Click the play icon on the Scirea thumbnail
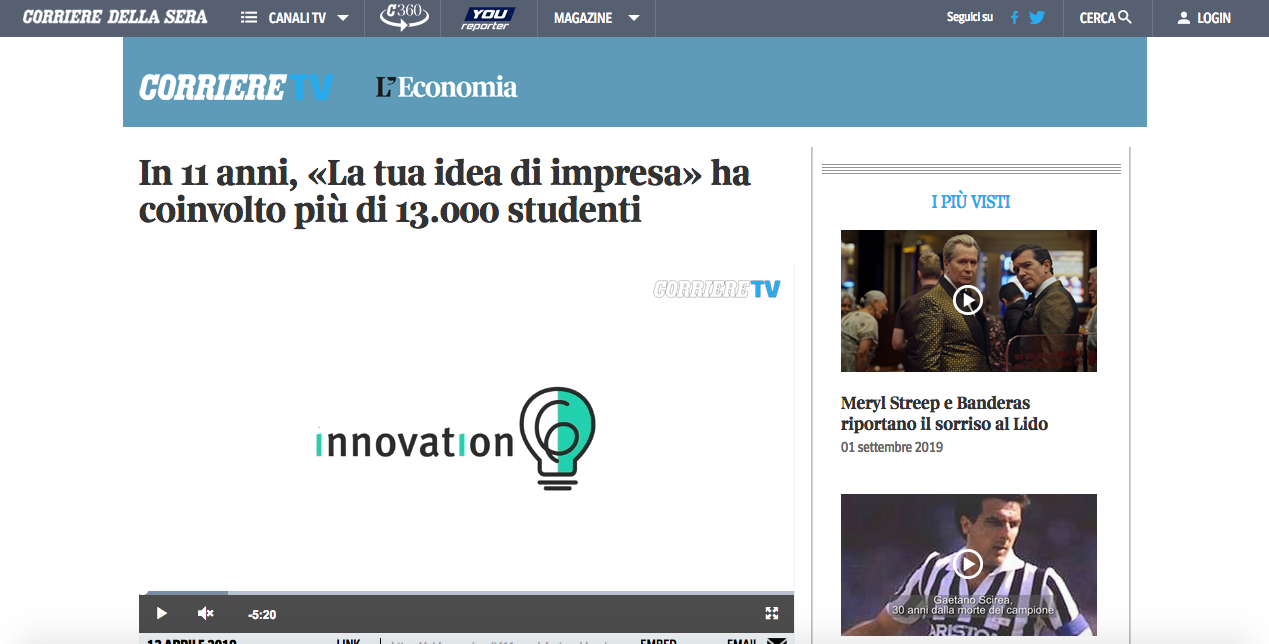Viewport: 1269px width, 644px height. coord(968,564)
